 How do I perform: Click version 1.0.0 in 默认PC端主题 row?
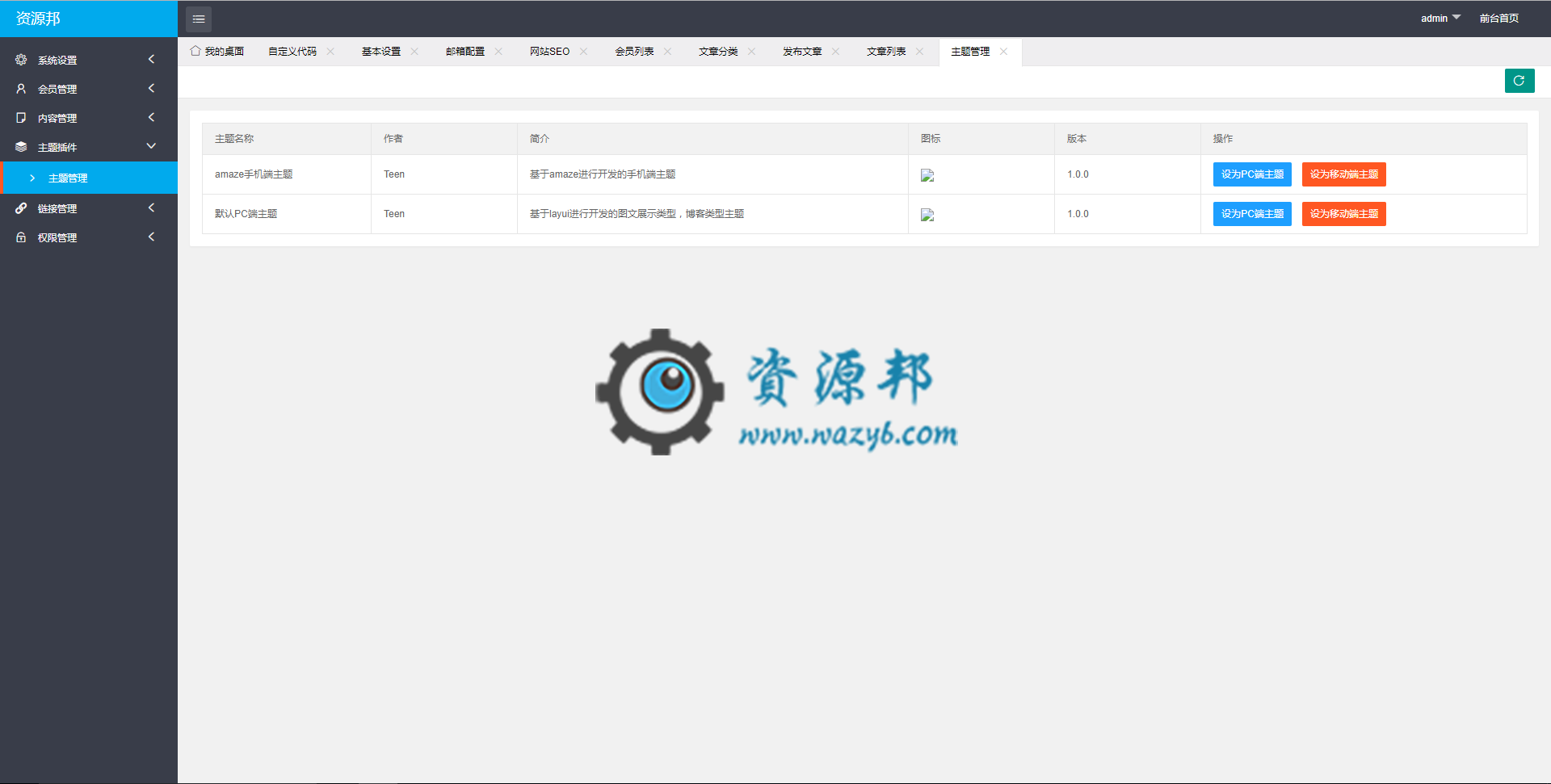[1078, 214]
